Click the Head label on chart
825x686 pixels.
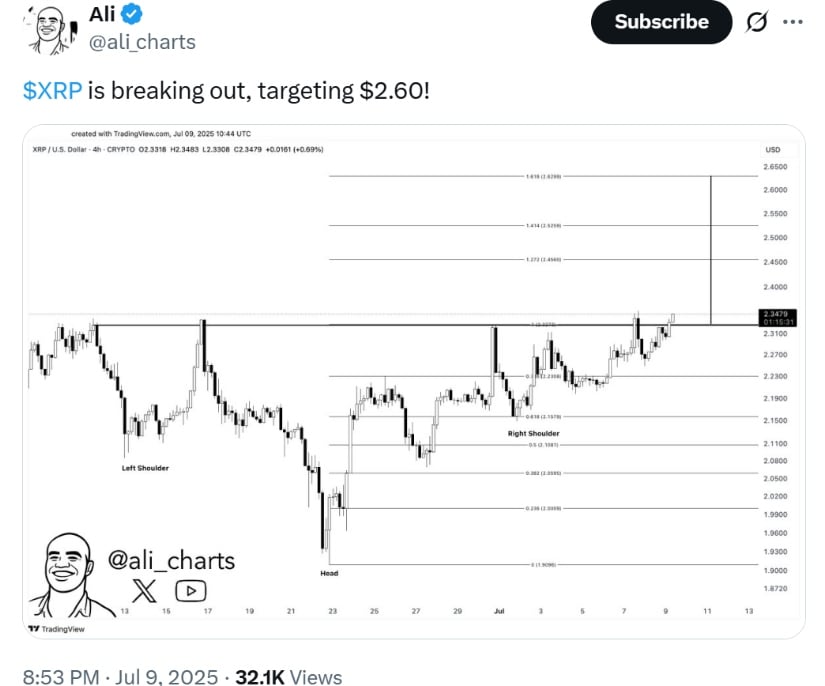pos(329,573)
